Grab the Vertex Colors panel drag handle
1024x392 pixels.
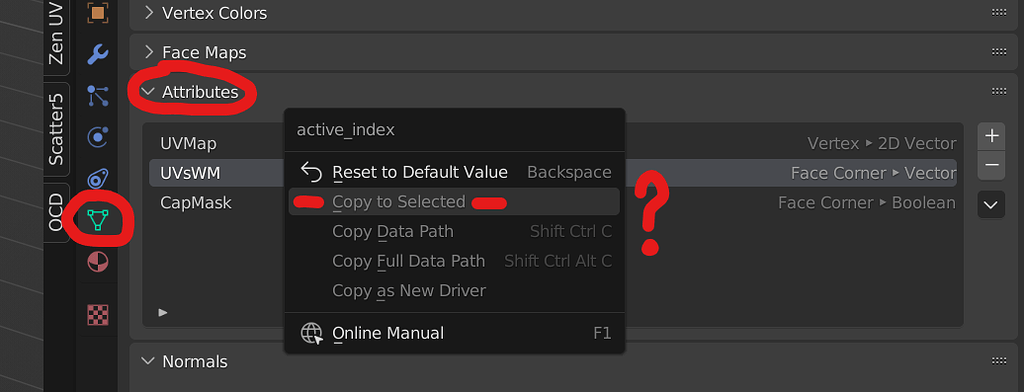(999, 12)
